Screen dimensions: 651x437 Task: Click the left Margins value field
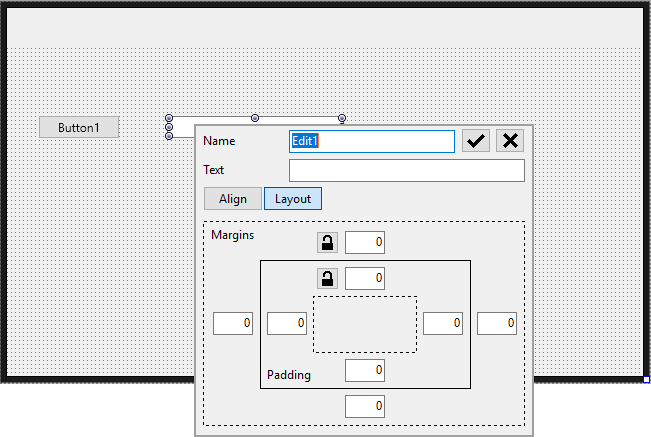coord(233,323)
